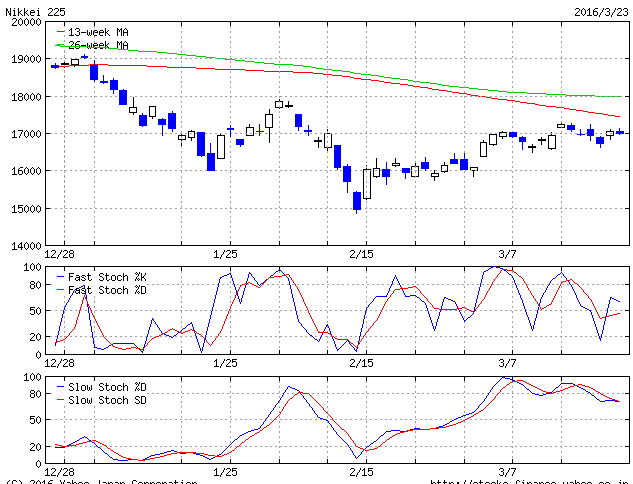This screenshot has height=484, width=633.
Task: Click the Fast Stoch %K legend label
Action: click(x=107, y=277)
